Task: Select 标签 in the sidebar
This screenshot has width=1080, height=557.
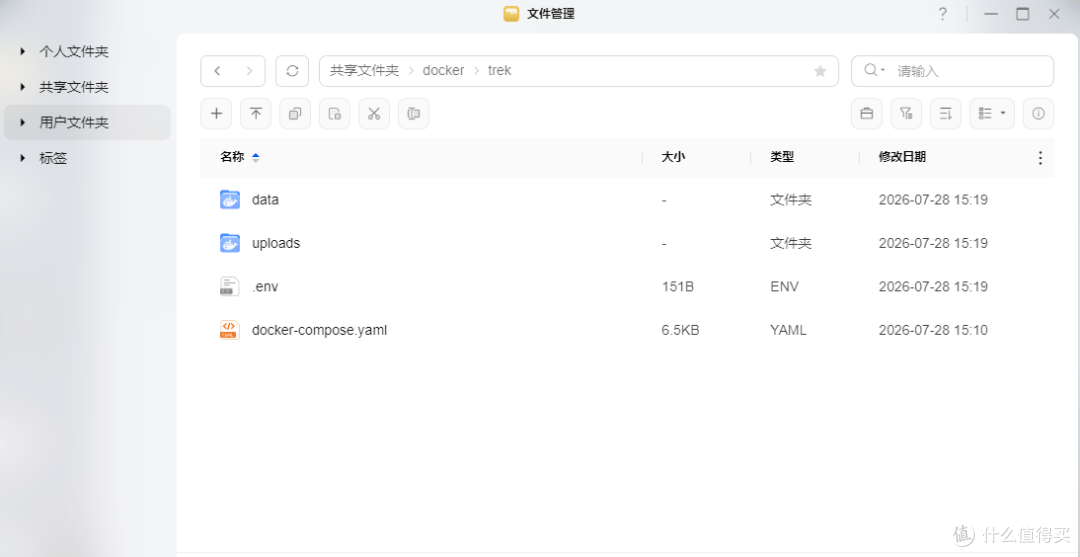Action: pos(53,158)
